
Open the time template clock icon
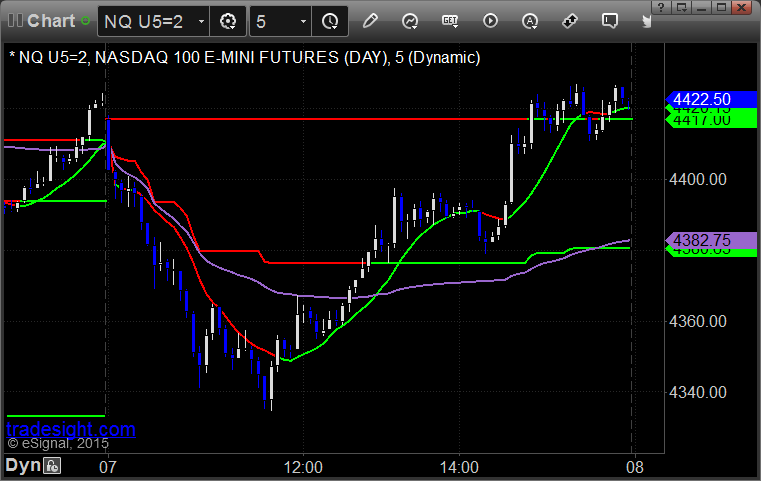click(330, 21)
